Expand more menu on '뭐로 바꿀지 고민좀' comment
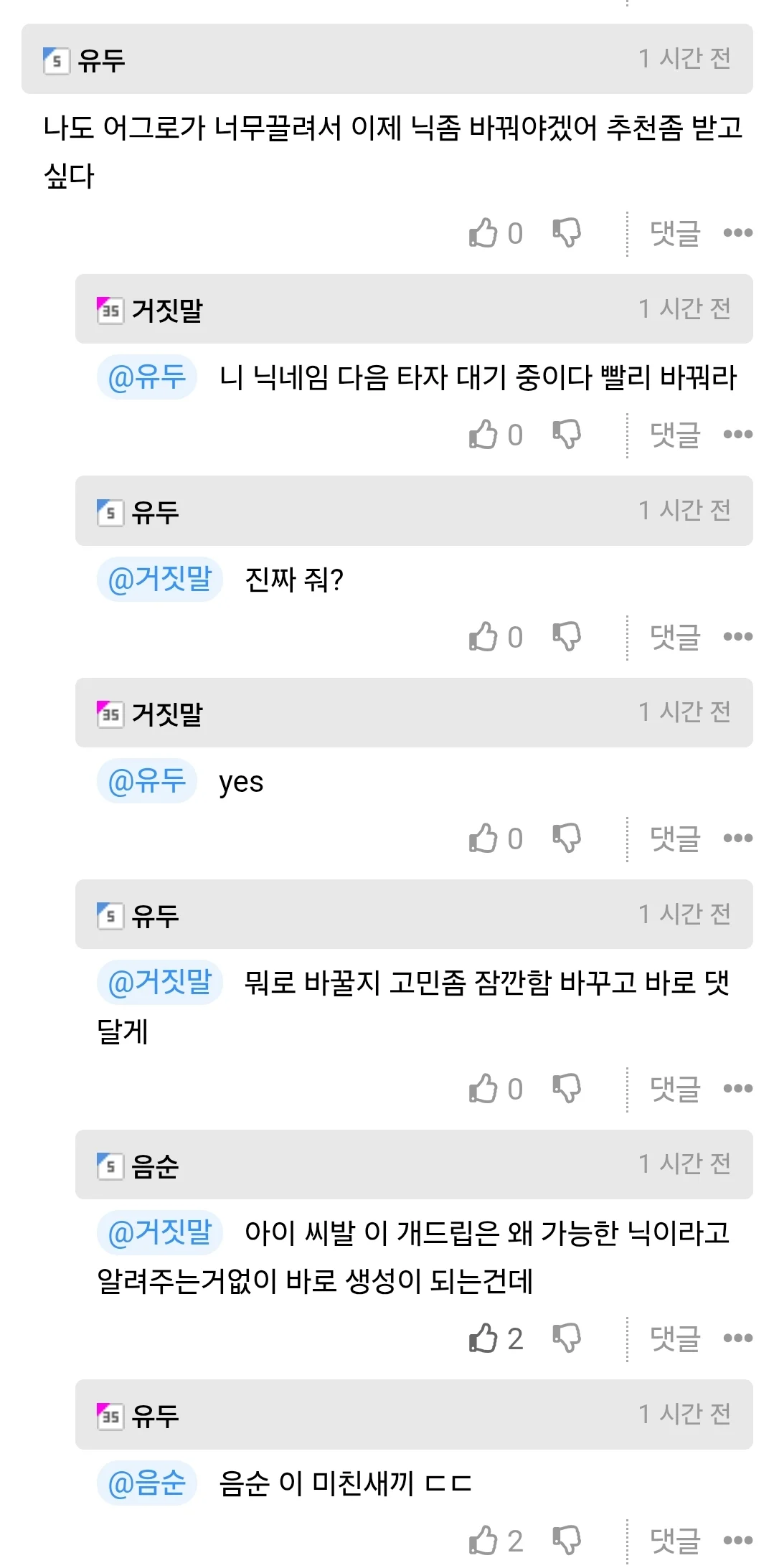 pos(737,1089)
